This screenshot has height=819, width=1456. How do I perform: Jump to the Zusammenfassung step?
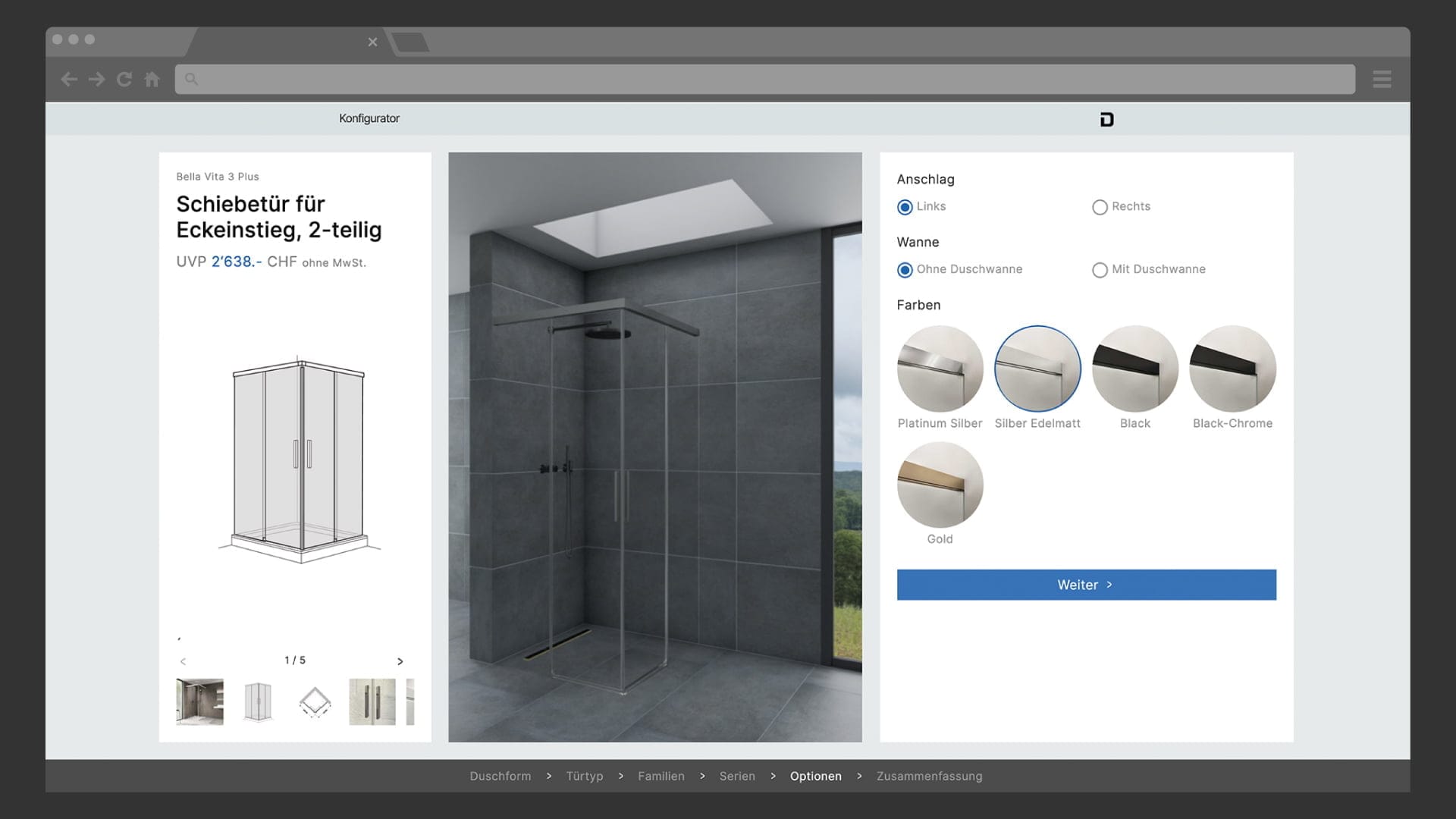click(929, 776)
